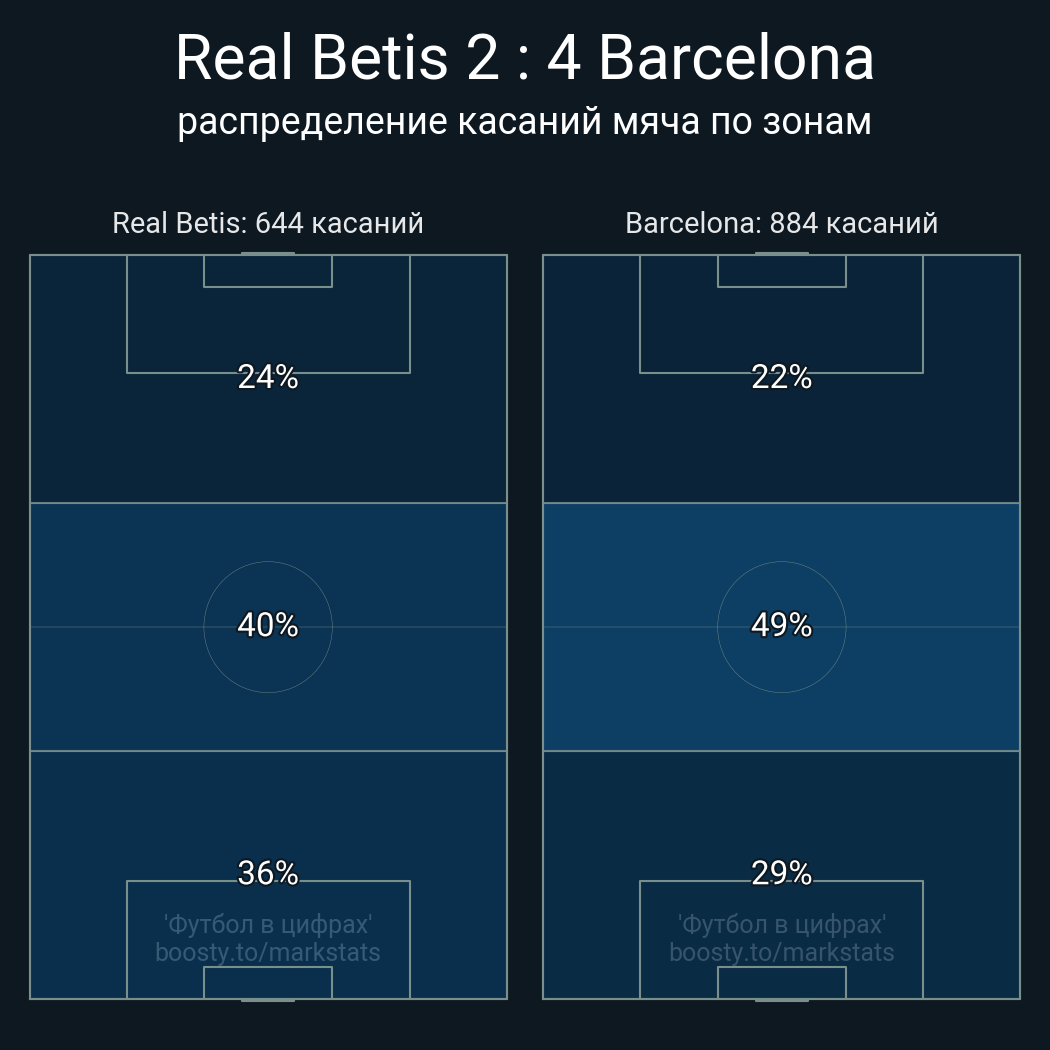Screen dimensions: 1050x1050
Task: Click the bottom six-yard box on Barcelona pitch
Action: (781, 983)
